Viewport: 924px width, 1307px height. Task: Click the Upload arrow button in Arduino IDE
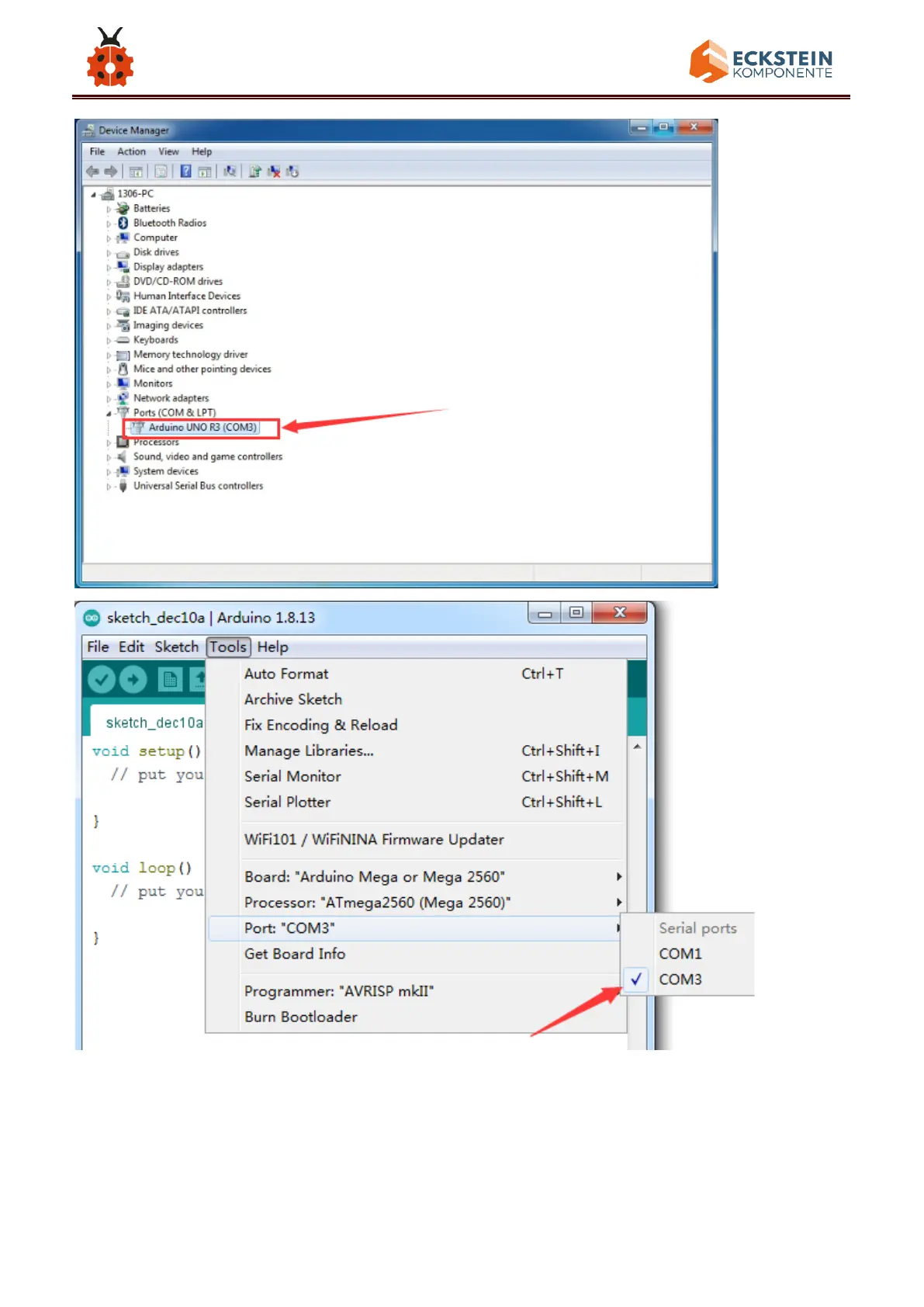133,680
